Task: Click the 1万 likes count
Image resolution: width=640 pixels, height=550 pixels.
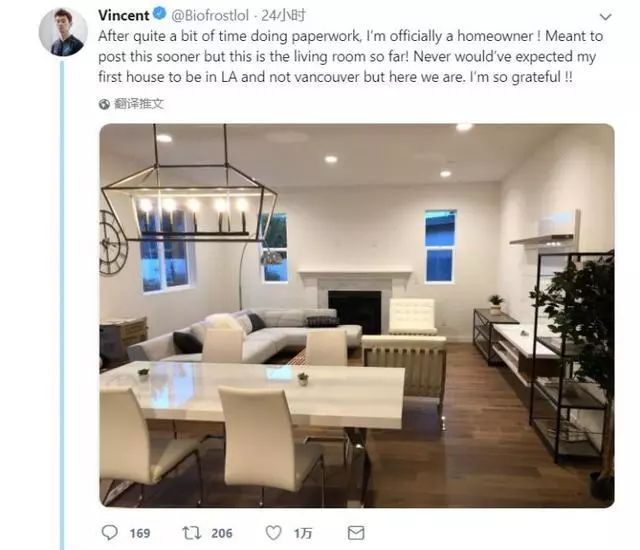Action: 303,533
